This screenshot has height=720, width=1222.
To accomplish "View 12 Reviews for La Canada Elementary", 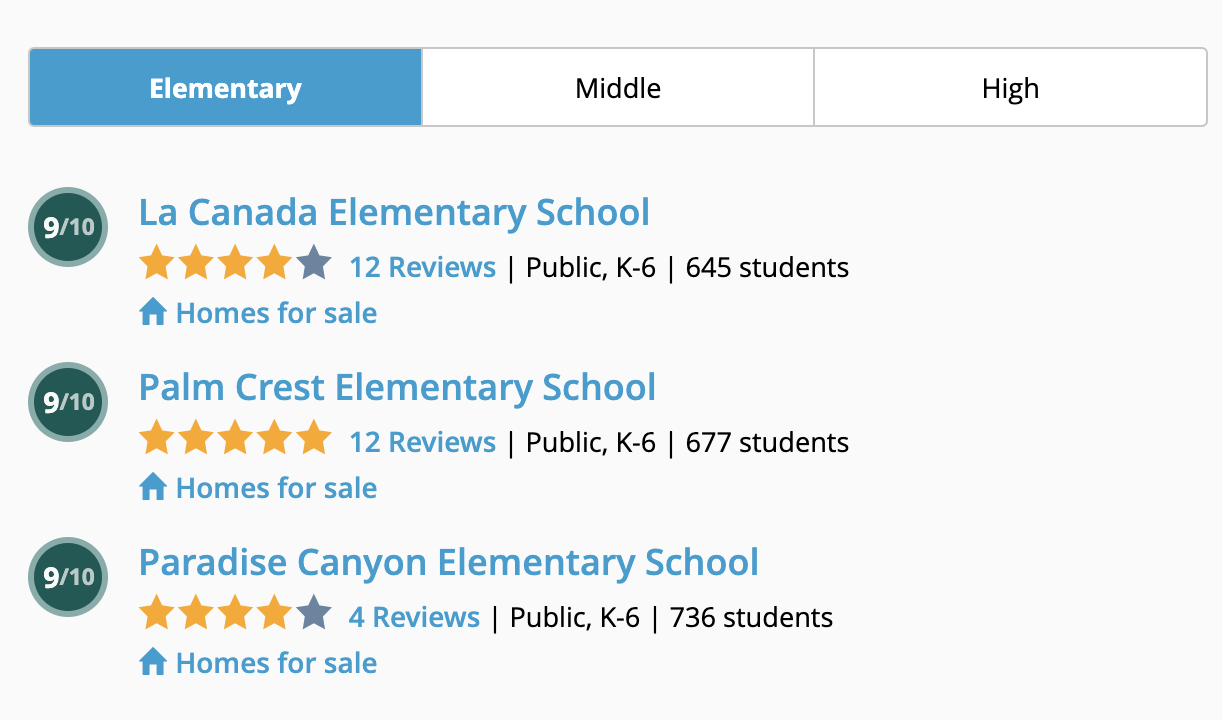I will (x=422, y=267).
